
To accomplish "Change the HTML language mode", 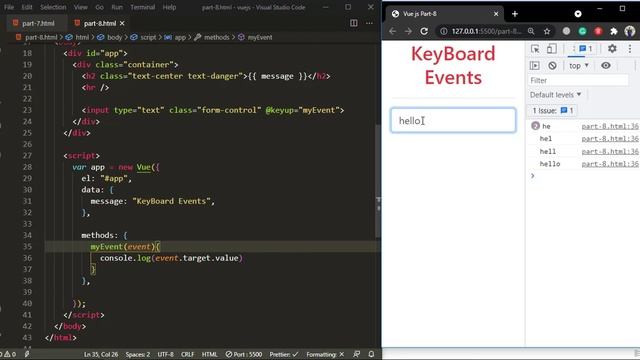I will (209, 354).
